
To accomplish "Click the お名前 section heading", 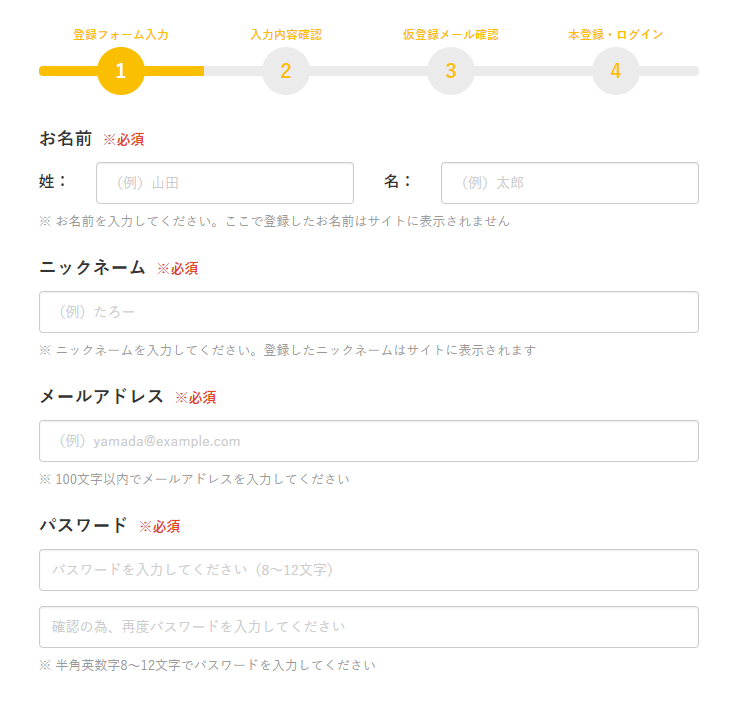I will 66,138.
